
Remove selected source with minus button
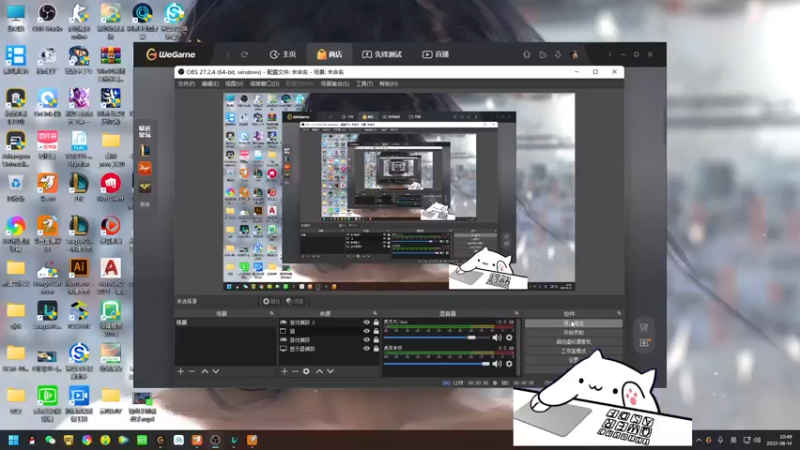pyautogui.click(x=295, y=371)
